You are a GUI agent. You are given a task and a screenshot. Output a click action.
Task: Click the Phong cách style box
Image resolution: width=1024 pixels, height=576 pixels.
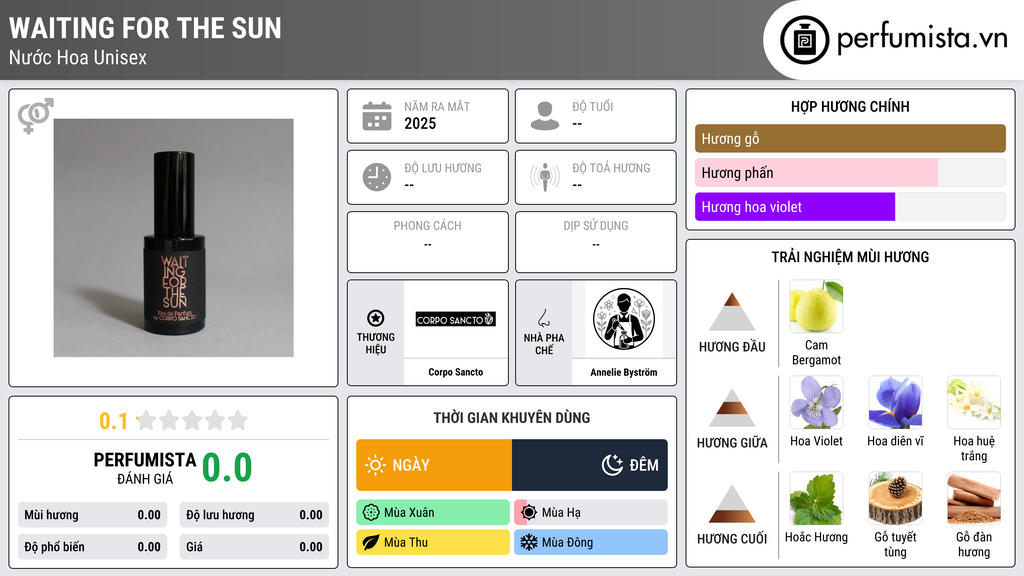click(428, 242)
